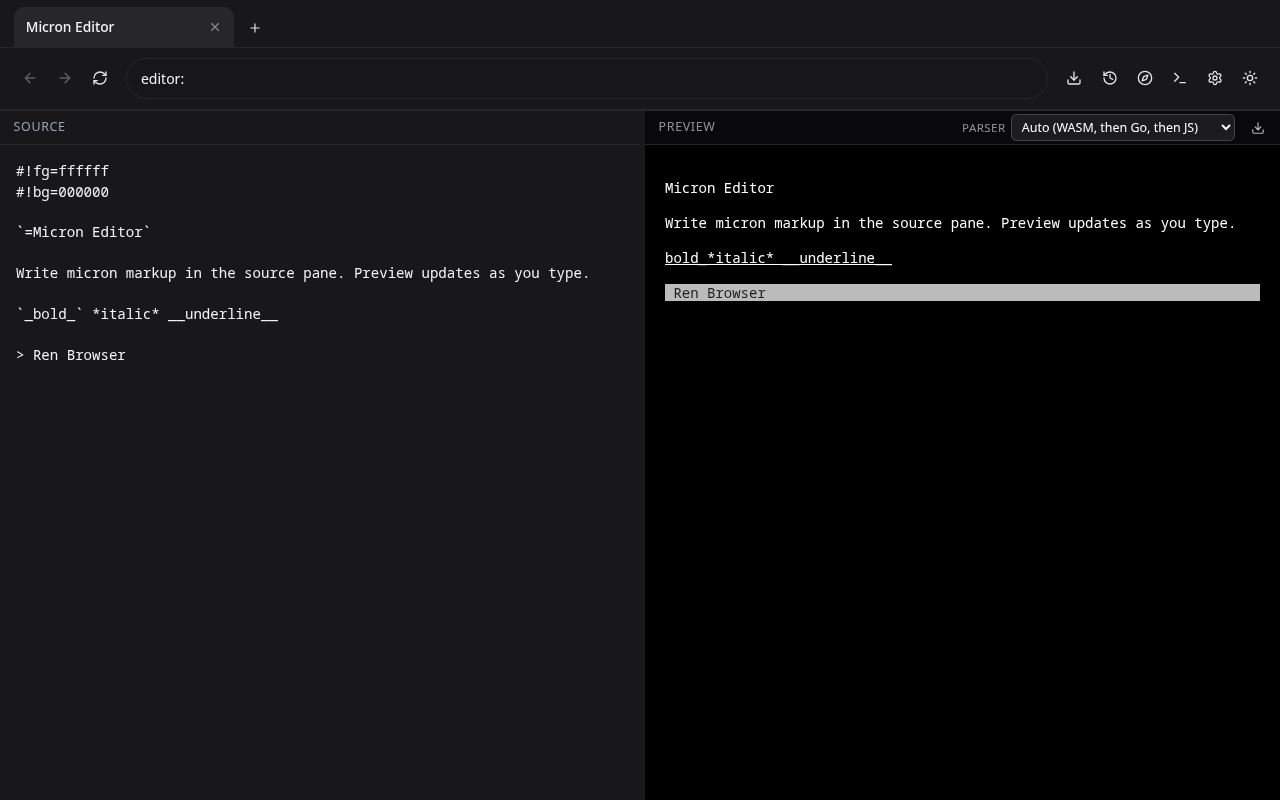Click 'Micron Editor' heading in preview
This screenshot has height=800, width=1280.
[x=719, y=188]
